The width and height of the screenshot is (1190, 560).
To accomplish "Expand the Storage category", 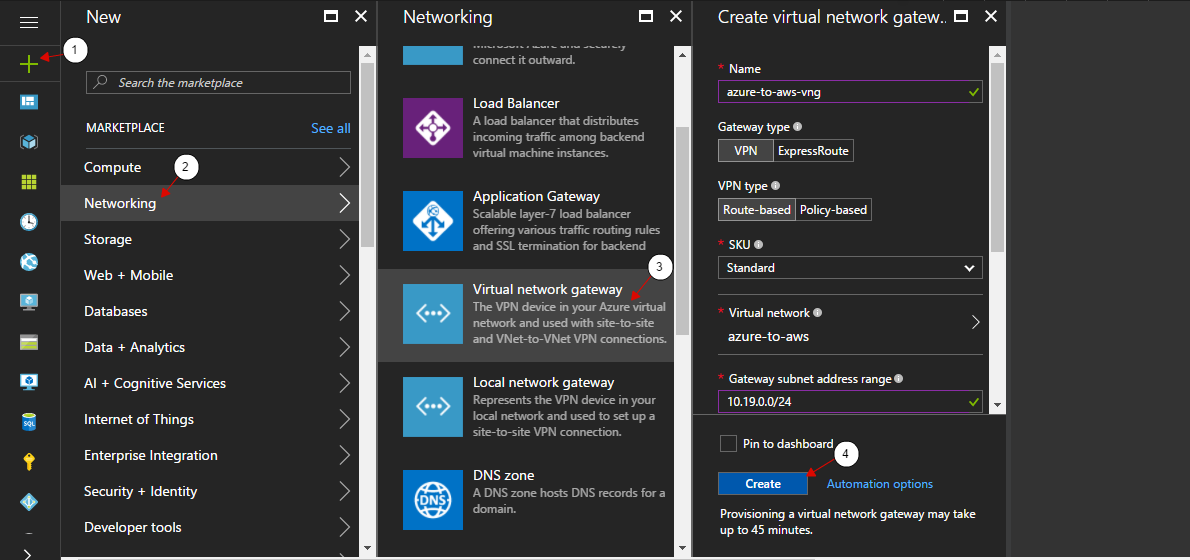I will click(x=209, y=239).
